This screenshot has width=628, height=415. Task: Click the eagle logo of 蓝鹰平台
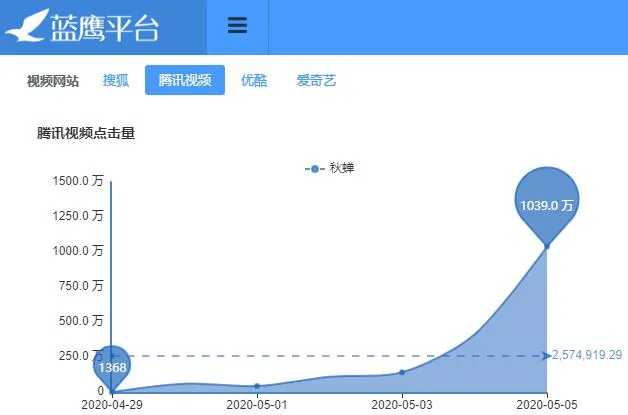pos(27,26)
